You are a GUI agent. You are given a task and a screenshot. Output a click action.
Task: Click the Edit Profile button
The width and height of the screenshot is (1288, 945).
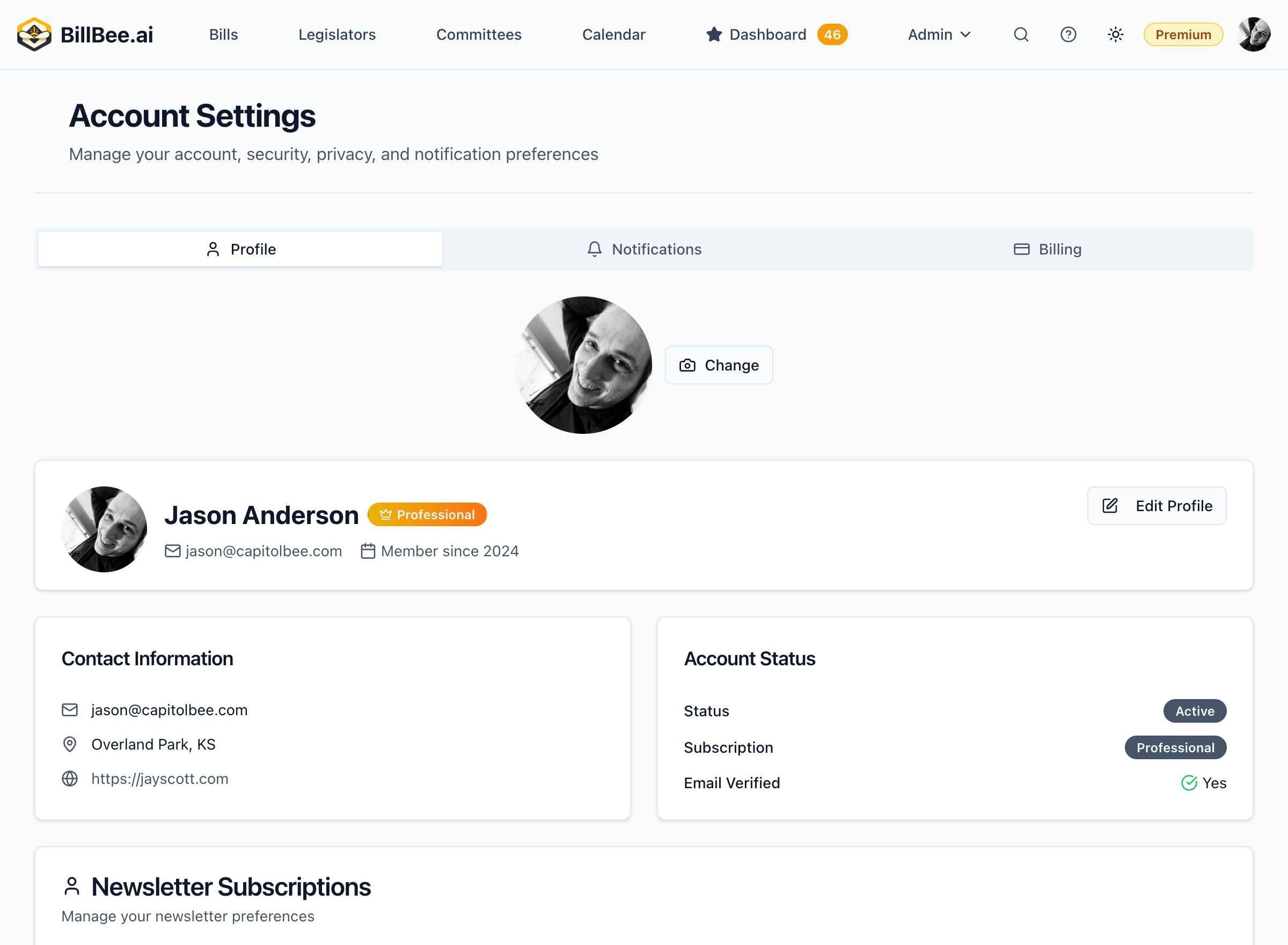pos(1157,506)
